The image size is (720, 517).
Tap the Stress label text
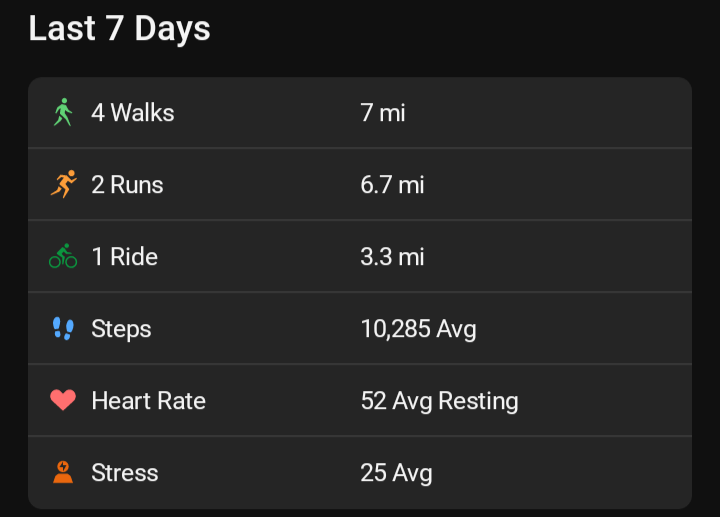[x=125, y=472]
